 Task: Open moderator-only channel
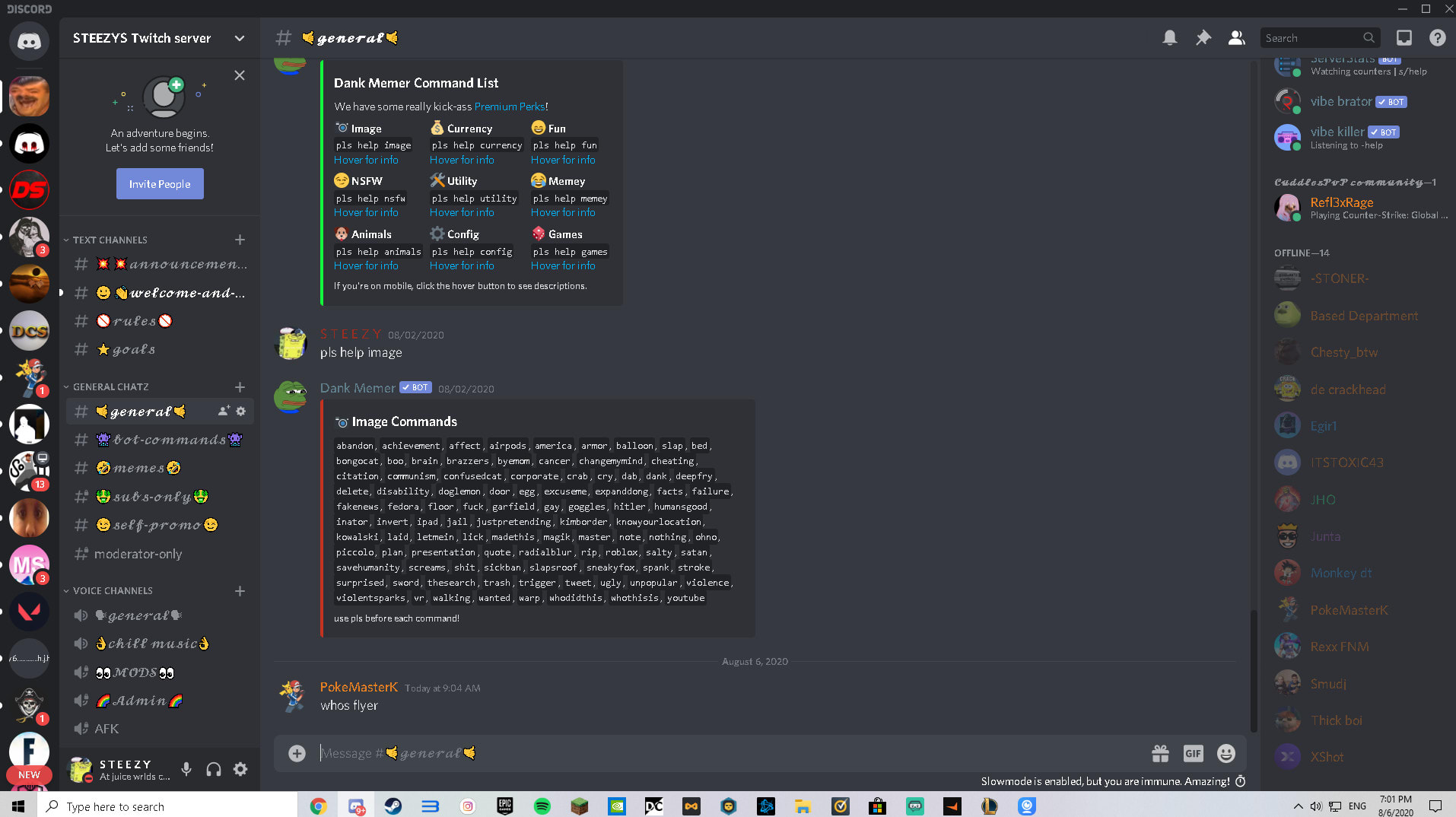tap(160, 554)
